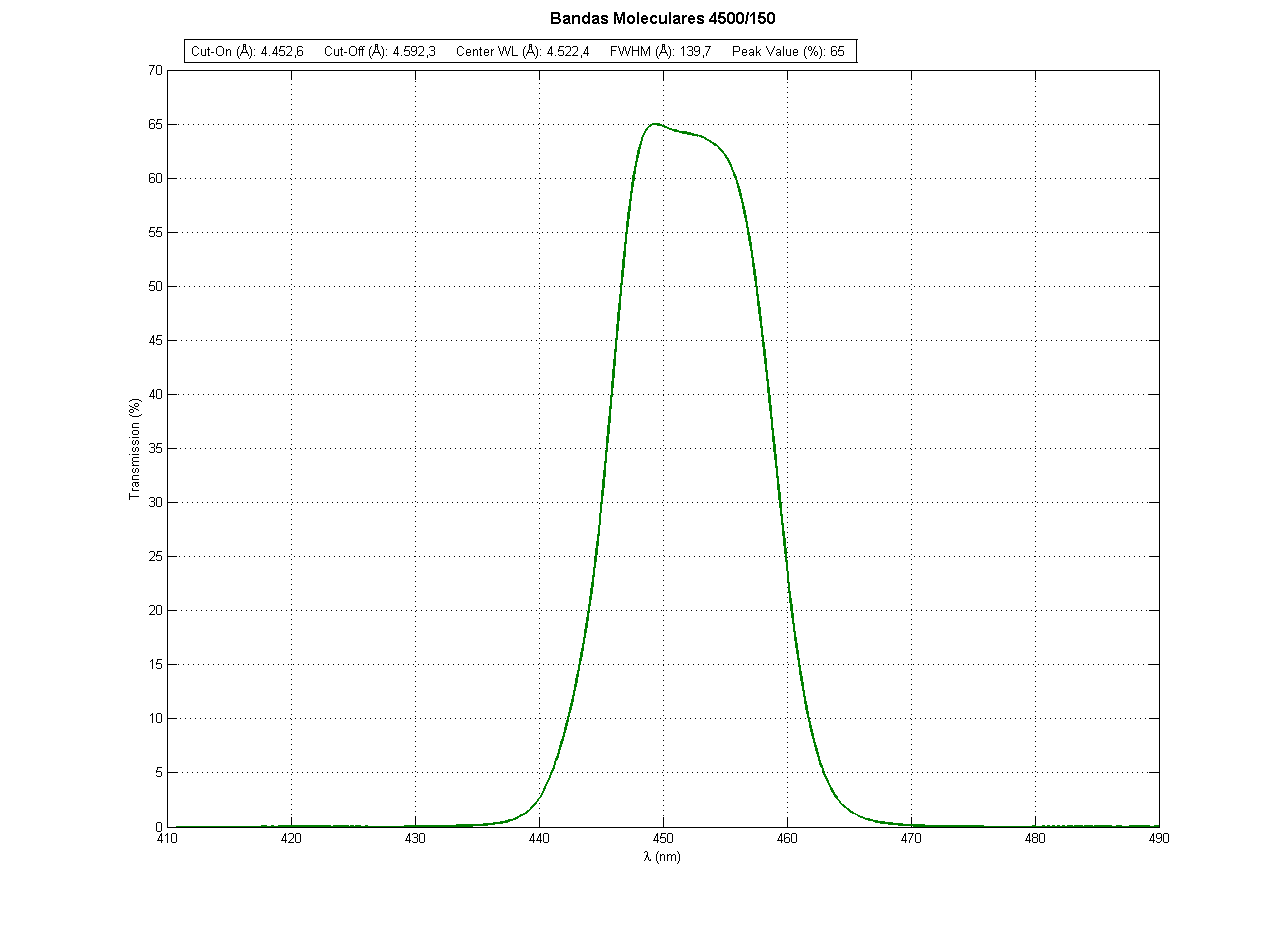Click the y-axis tick label 50
Viewport: 1281px width, 929px height.
[154, 287]
